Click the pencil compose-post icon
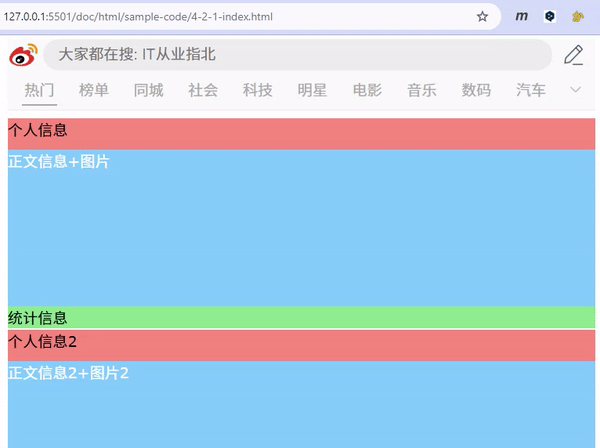Screen dimensions: 600x448 573,55
